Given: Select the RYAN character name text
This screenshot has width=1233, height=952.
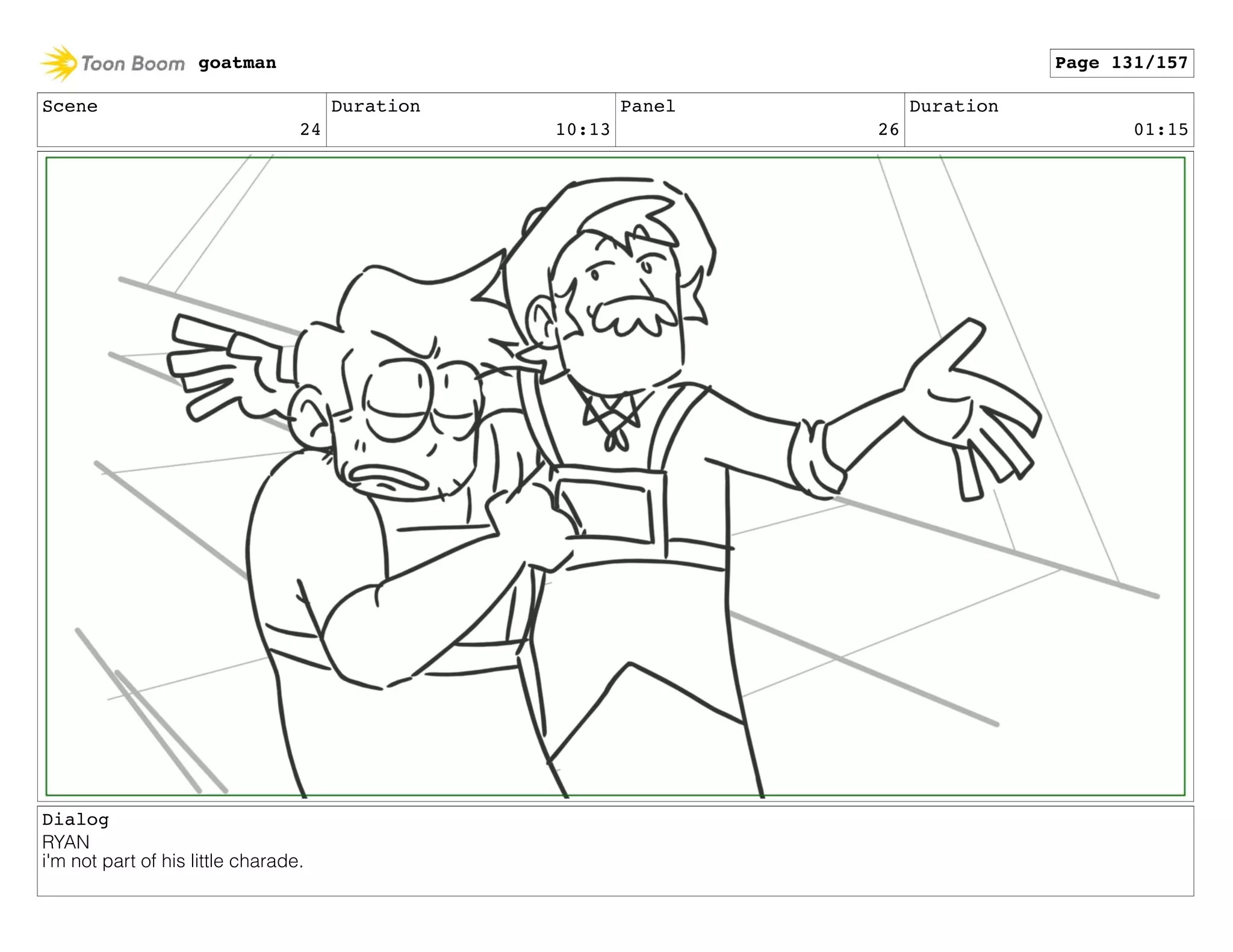Looking at the screenshot, I should pos(66,841).
